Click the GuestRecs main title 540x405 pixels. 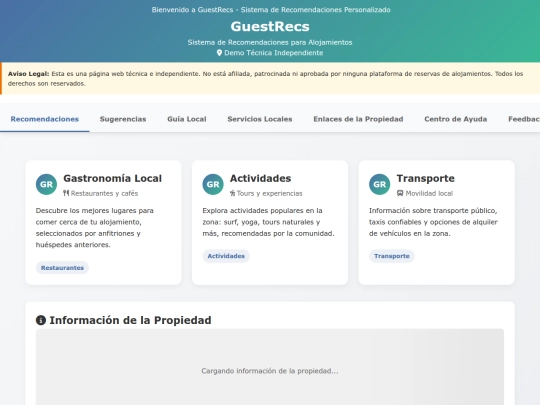(270, 27)
